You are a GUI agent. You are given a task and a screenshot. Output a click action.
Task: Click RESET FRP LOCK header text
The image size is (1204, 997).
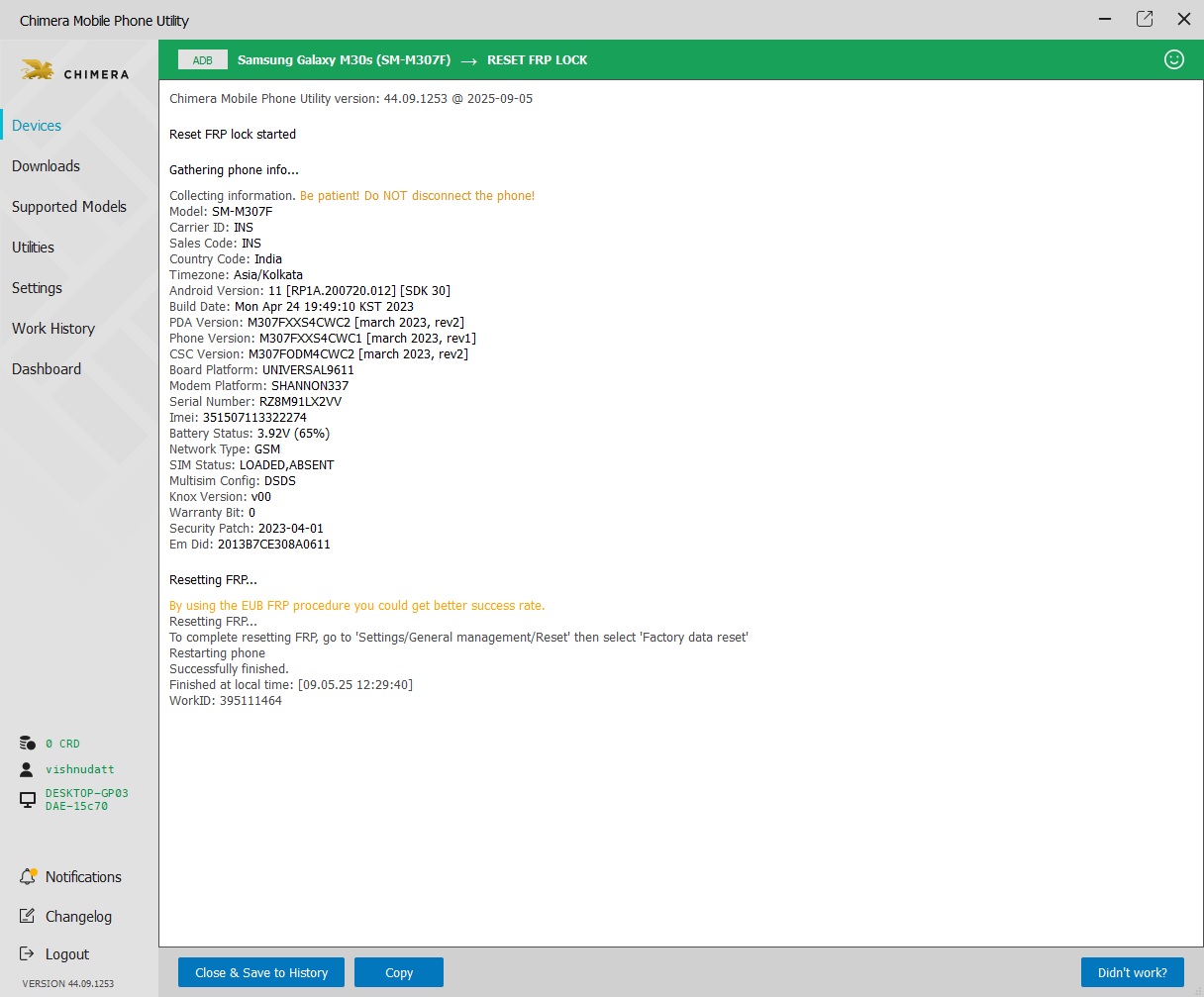[538, 60]
